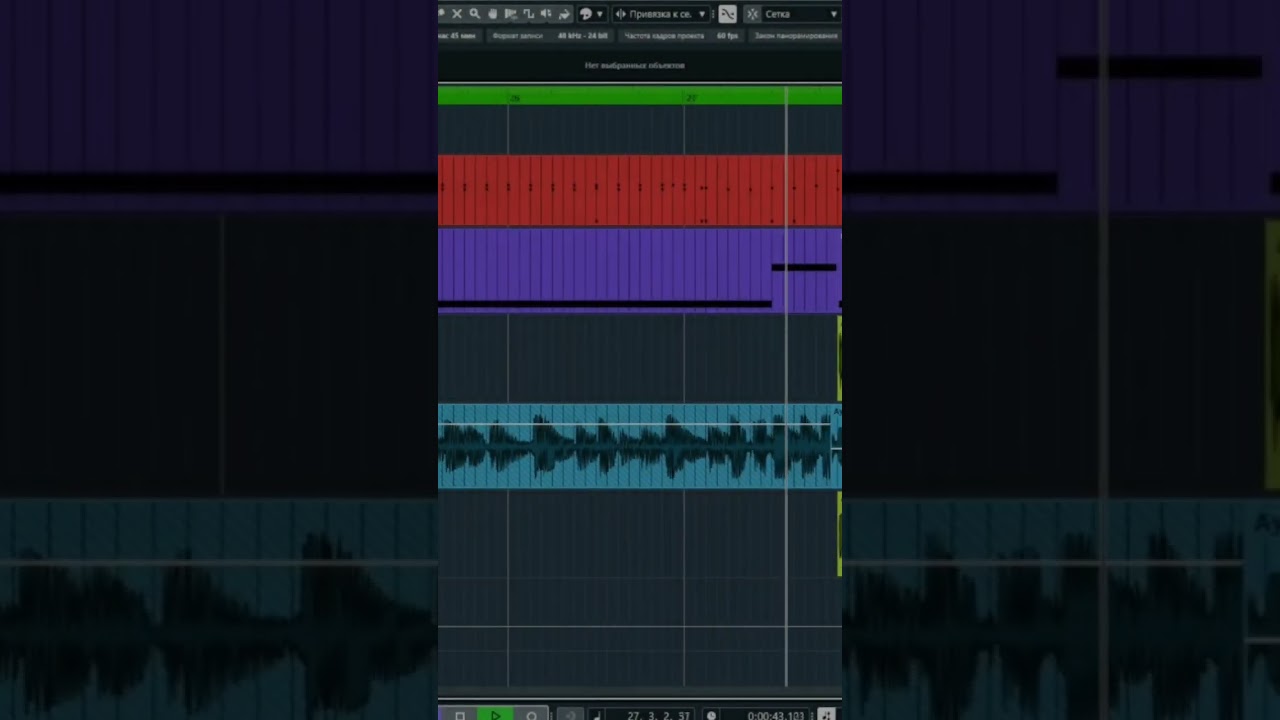Select the Mute tool (X icon)
The height and width of the screenshot is (720, 1280).
457,14
